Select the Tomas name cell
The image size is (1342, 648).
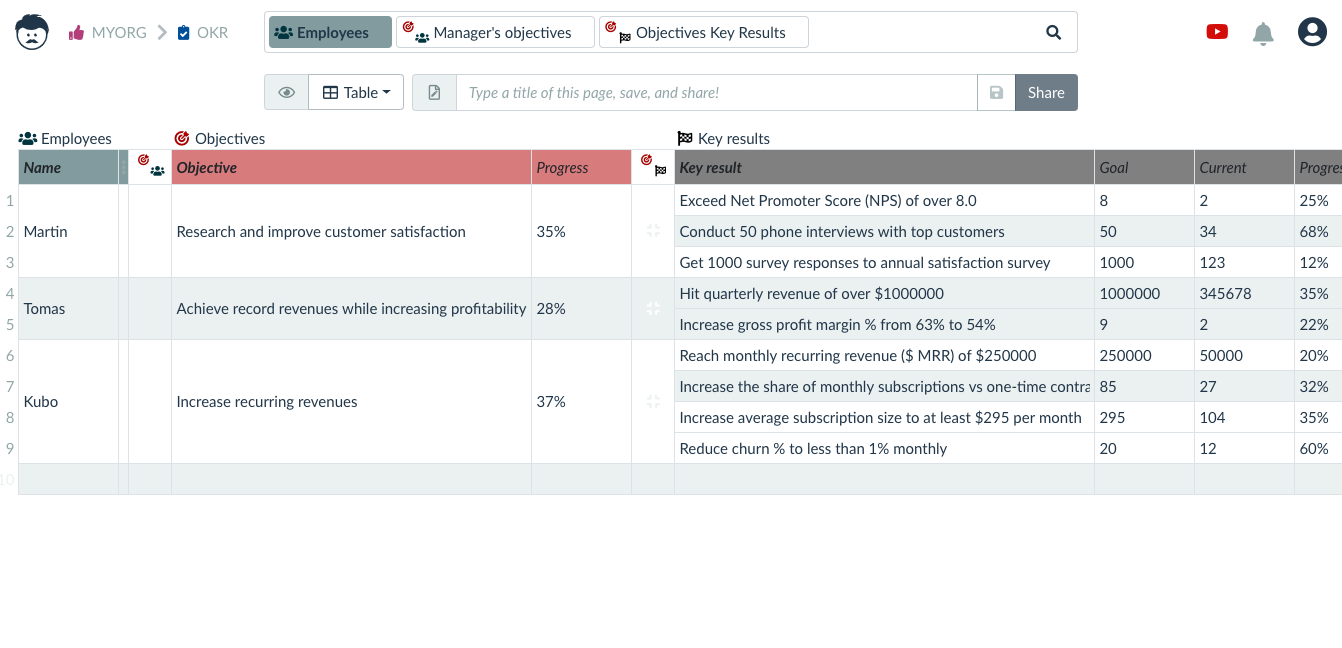tap(68, 309)
